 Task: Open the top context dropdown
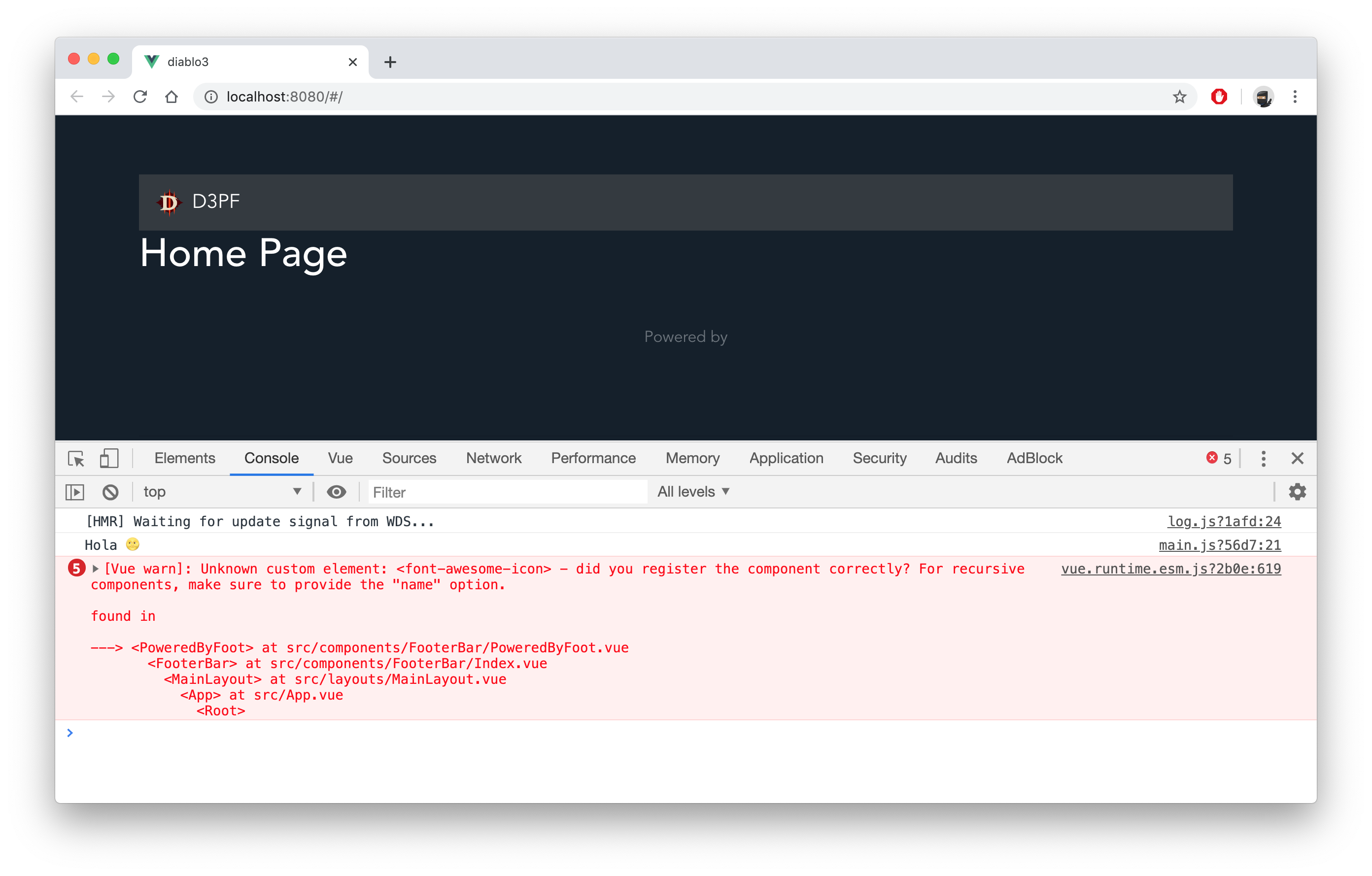[222, 492]
